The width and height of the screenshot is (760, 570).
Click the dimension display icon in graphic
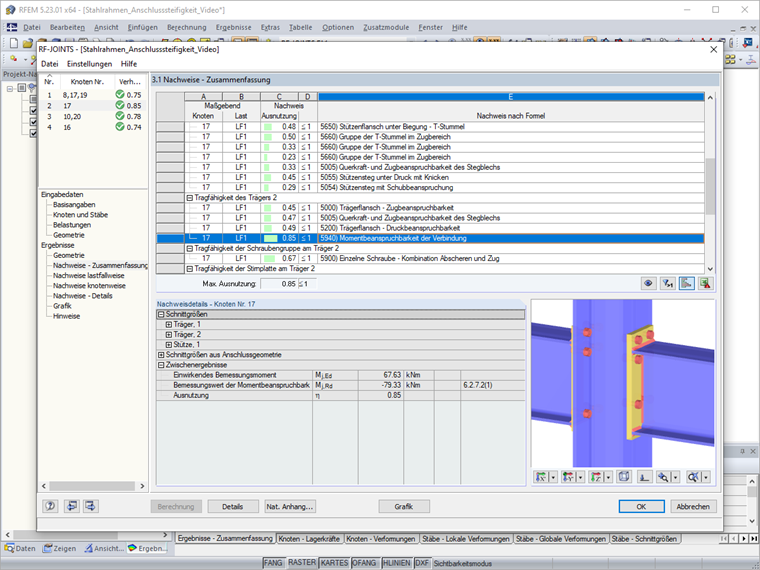(x=644, y=477)
